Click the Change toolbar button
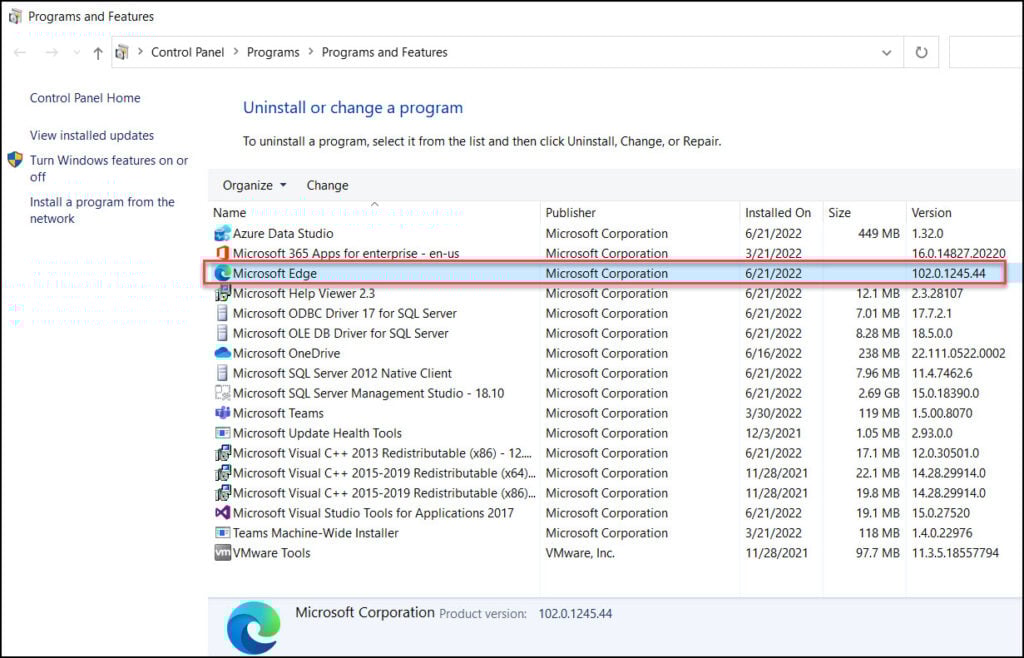The image size is (1024, 658). pyautogui.click(x=327, y=185)
